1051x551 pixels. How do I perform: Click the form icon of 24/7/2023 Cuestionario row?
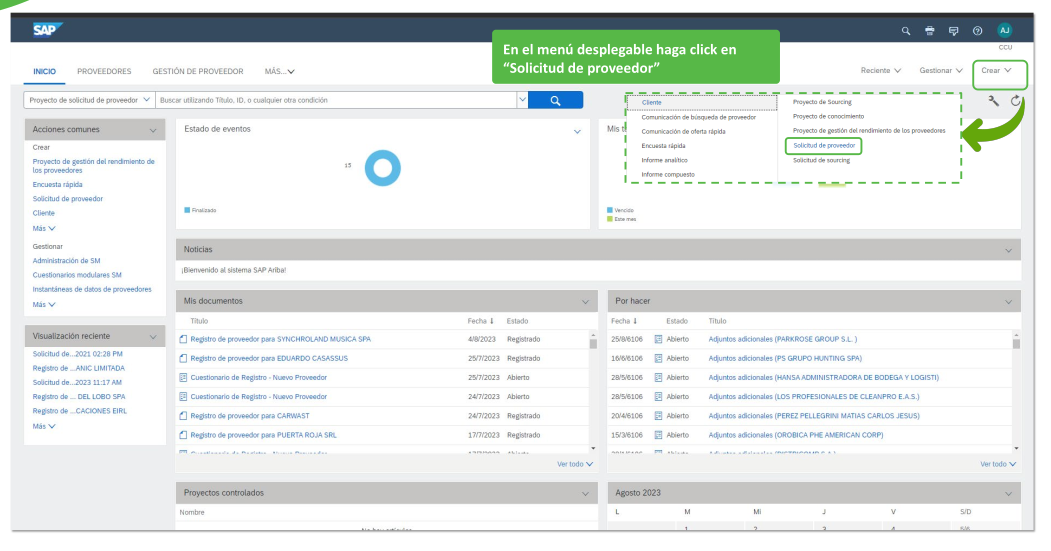(x=183, y=397)
